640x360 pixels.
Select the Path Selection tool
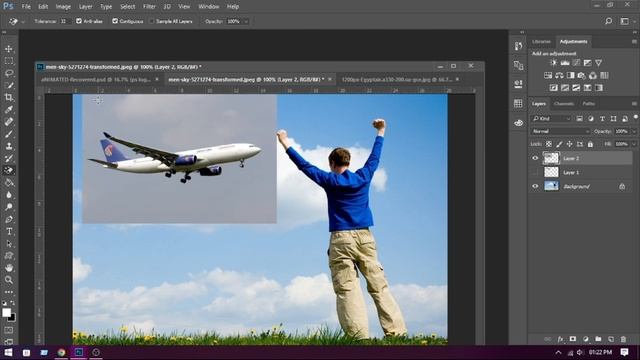[x=9, y=244]
